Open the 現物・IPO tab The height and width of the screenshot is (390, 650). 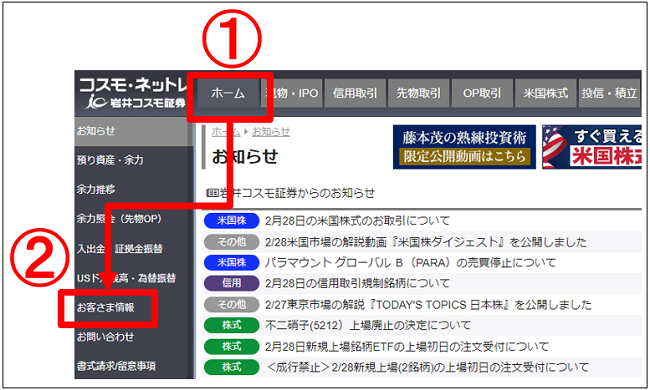tap(292, 93)
